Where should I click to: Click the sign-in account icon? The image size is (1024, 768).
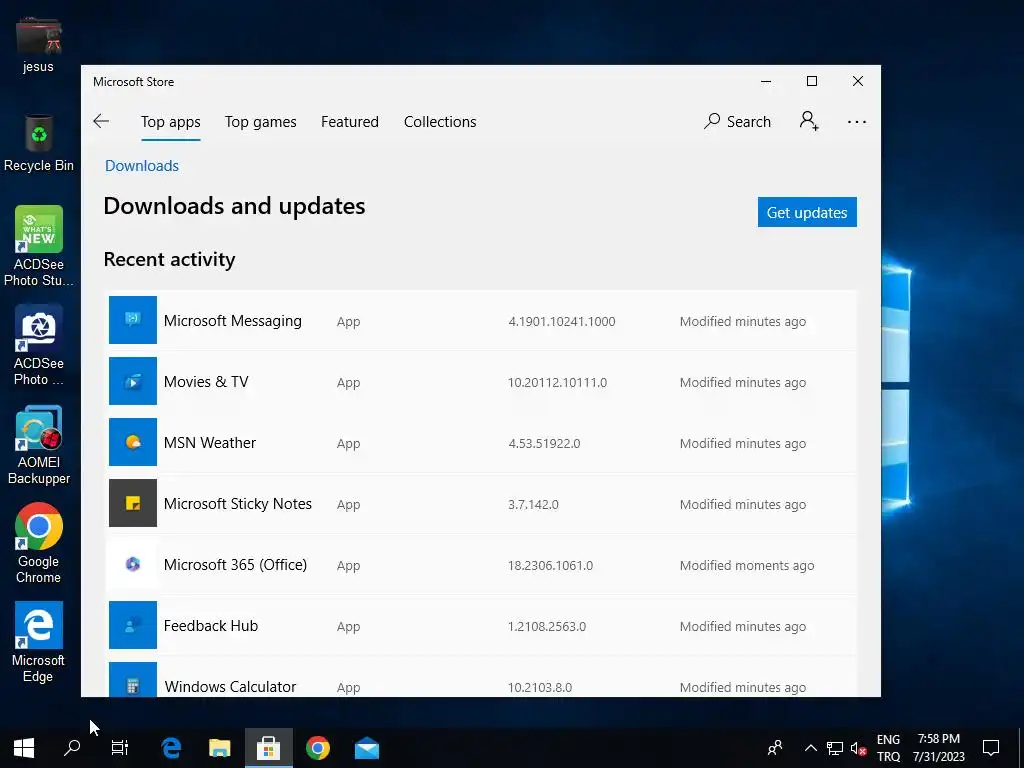[x=809, y=121]
